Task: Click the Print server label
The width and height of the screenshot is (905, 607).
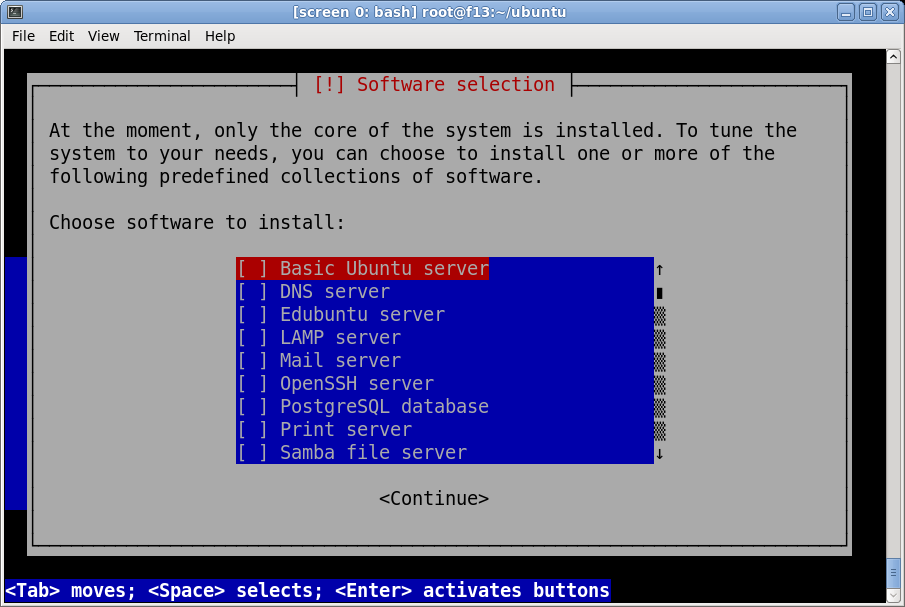Action: 346,430
